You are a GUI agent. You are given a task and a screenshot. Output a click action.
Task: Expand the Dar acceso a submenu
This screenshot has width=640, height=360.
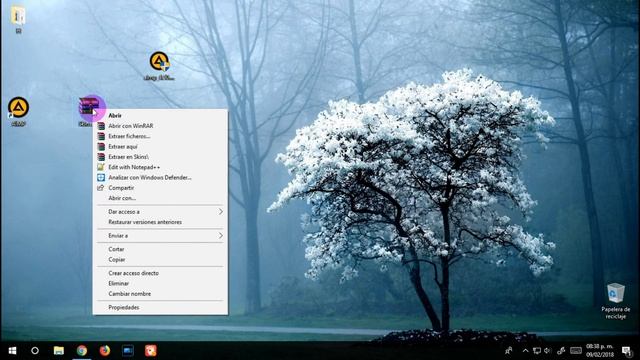pos(160,211)
